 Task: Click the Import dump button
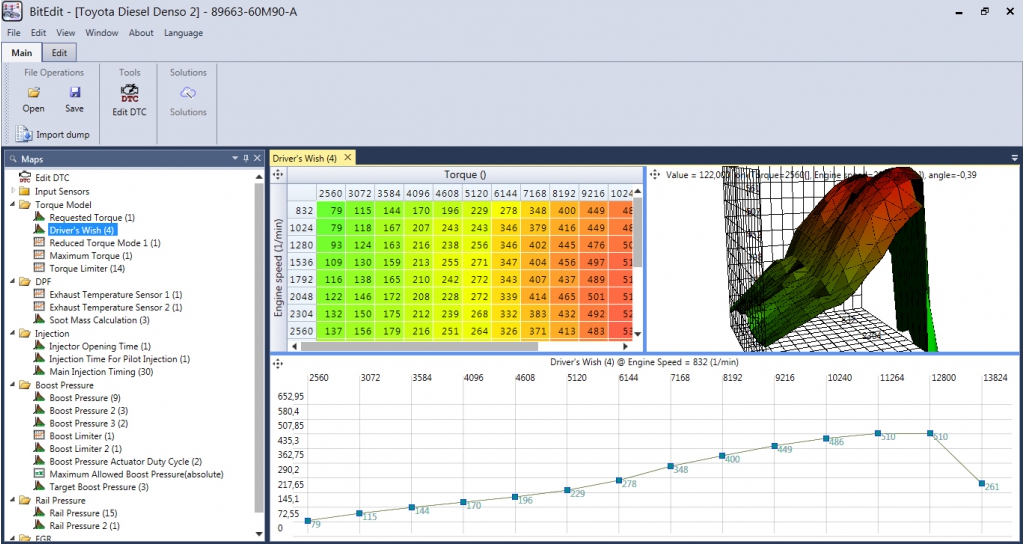click(53, 135)
